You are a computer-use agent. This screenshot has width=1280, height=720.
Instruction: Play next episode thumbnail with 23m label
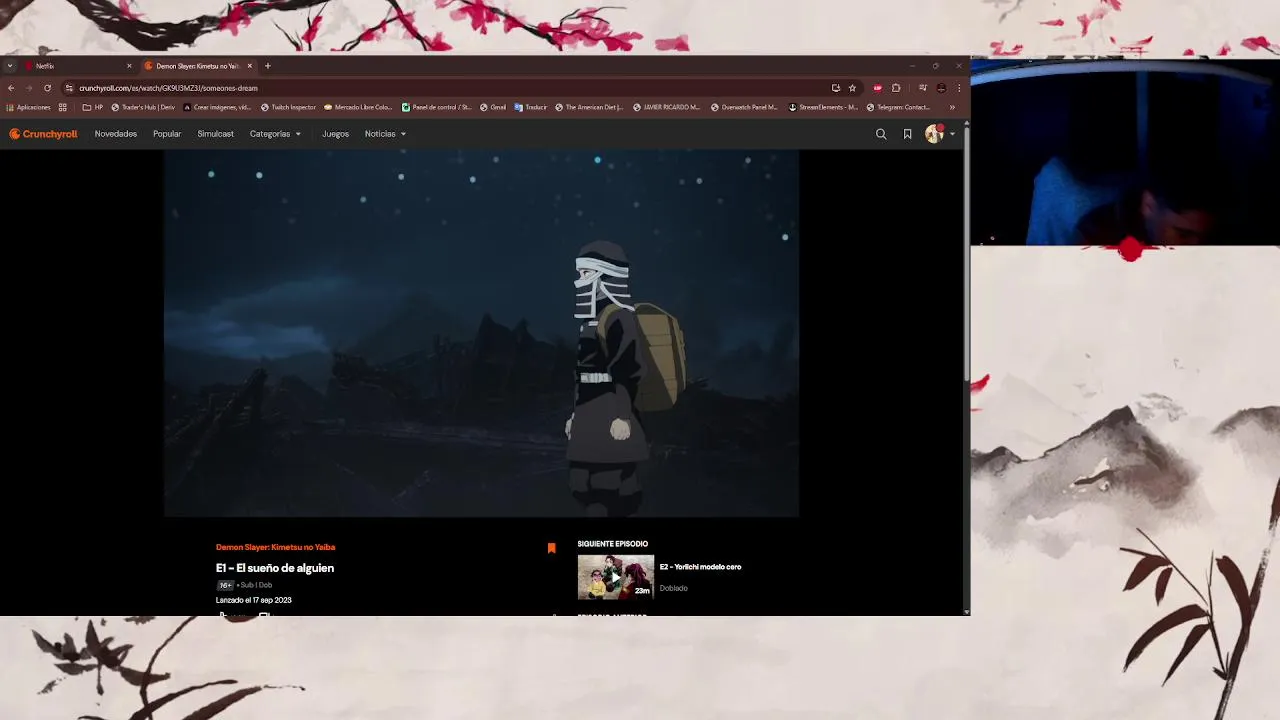615,577
